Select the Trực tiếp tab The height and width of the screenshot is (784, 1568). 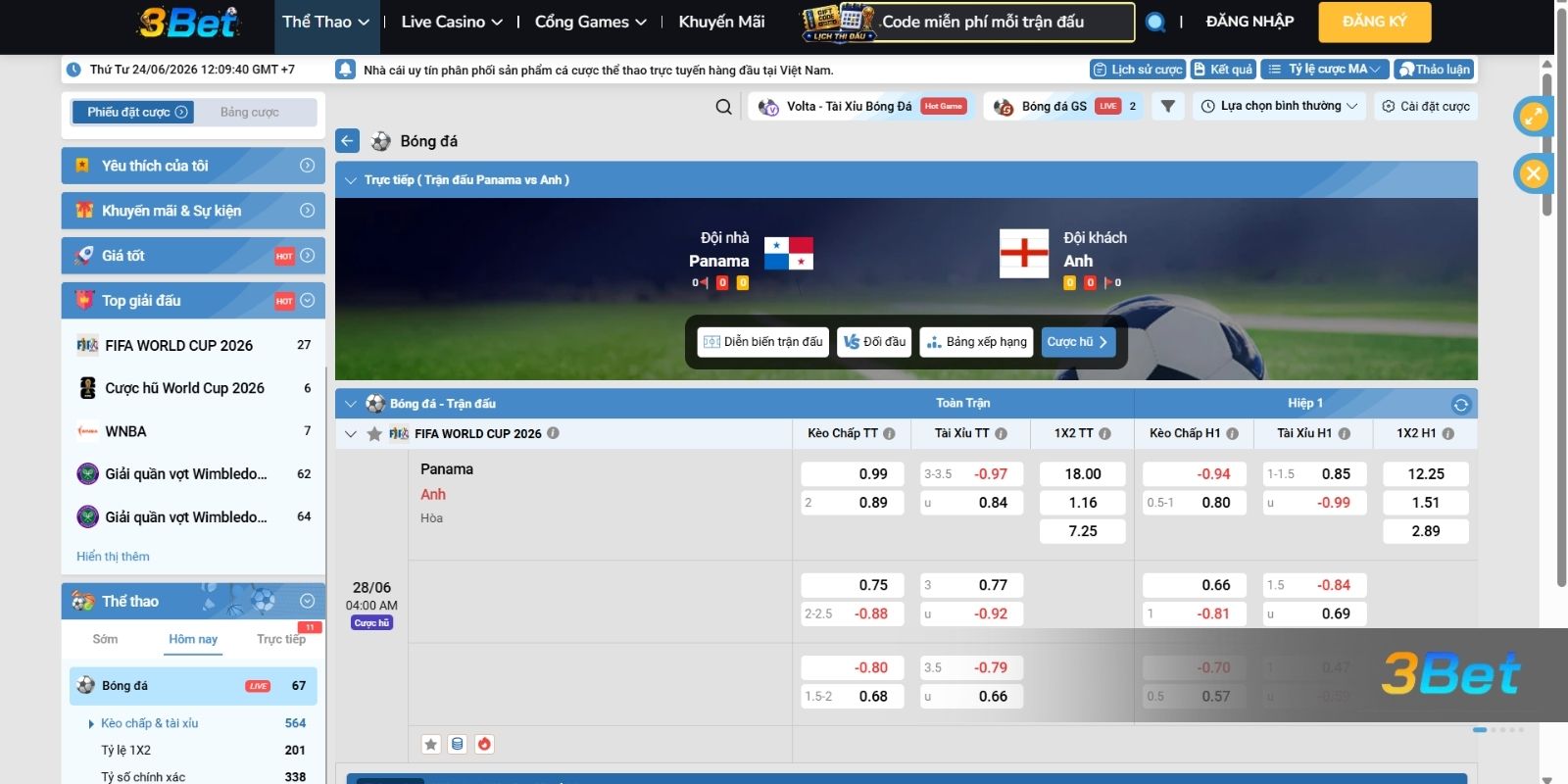pyautogui.click(x=281, y=639)
